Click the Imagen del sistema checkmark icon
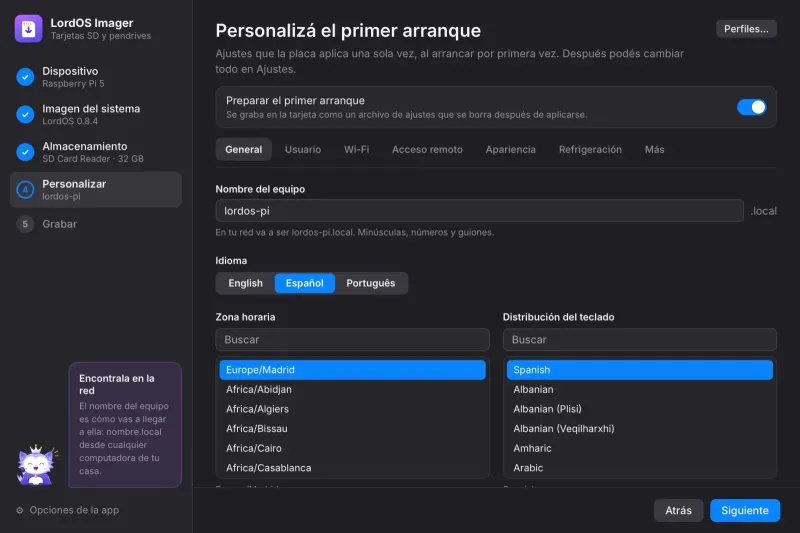The width and height of the screenshot is (800, 533). point(25,115)
